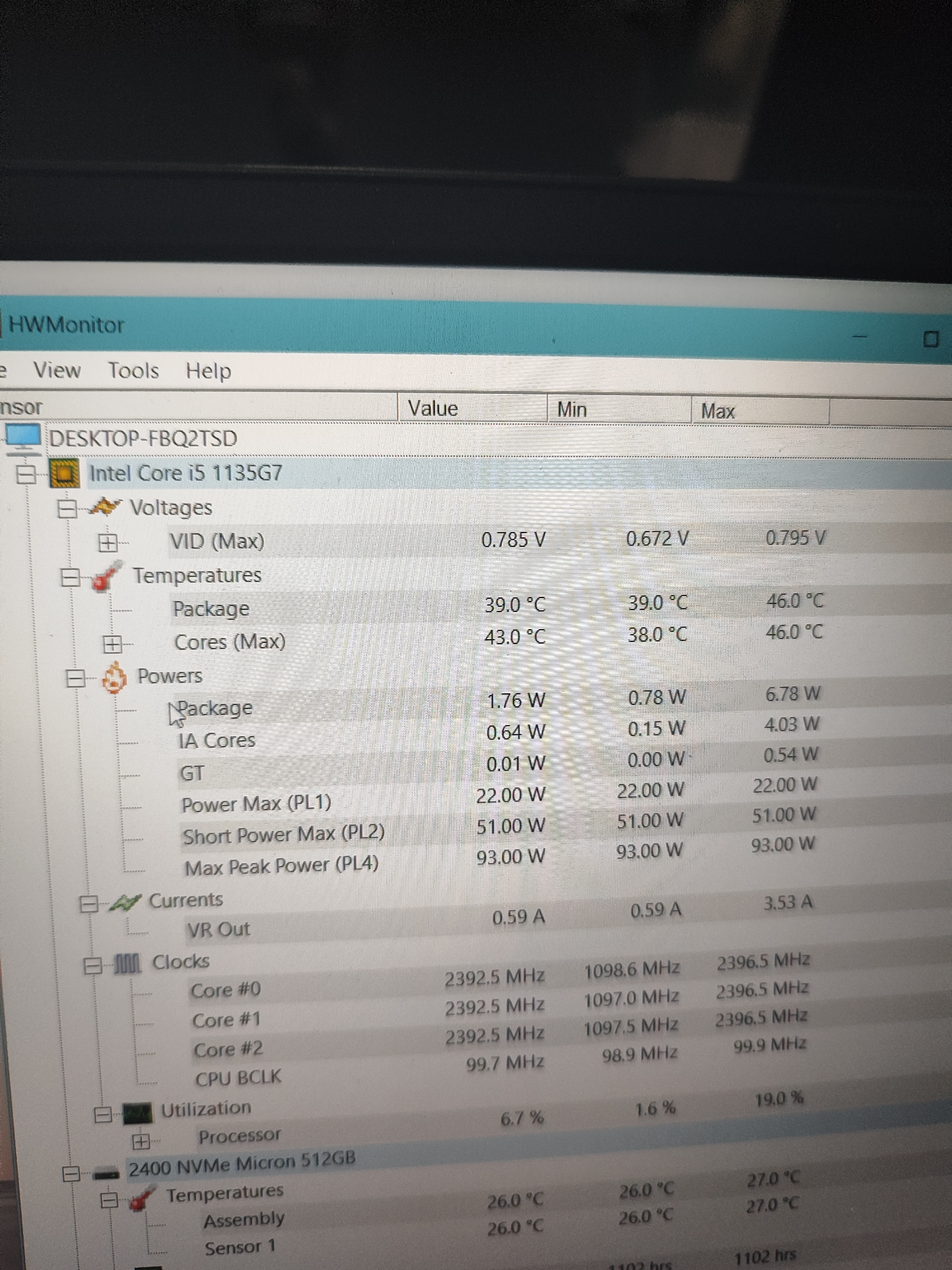
Task: Open the Tools menu
Action: (x=133, y=370)
